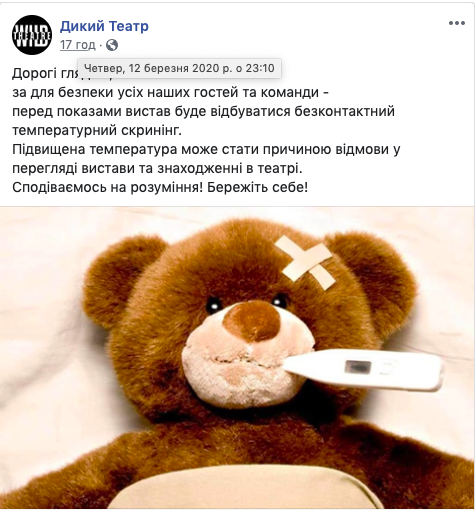Click the line 'Сподіваємось на розуміння! Бережіть себе!'

click(x=160, y=188)
